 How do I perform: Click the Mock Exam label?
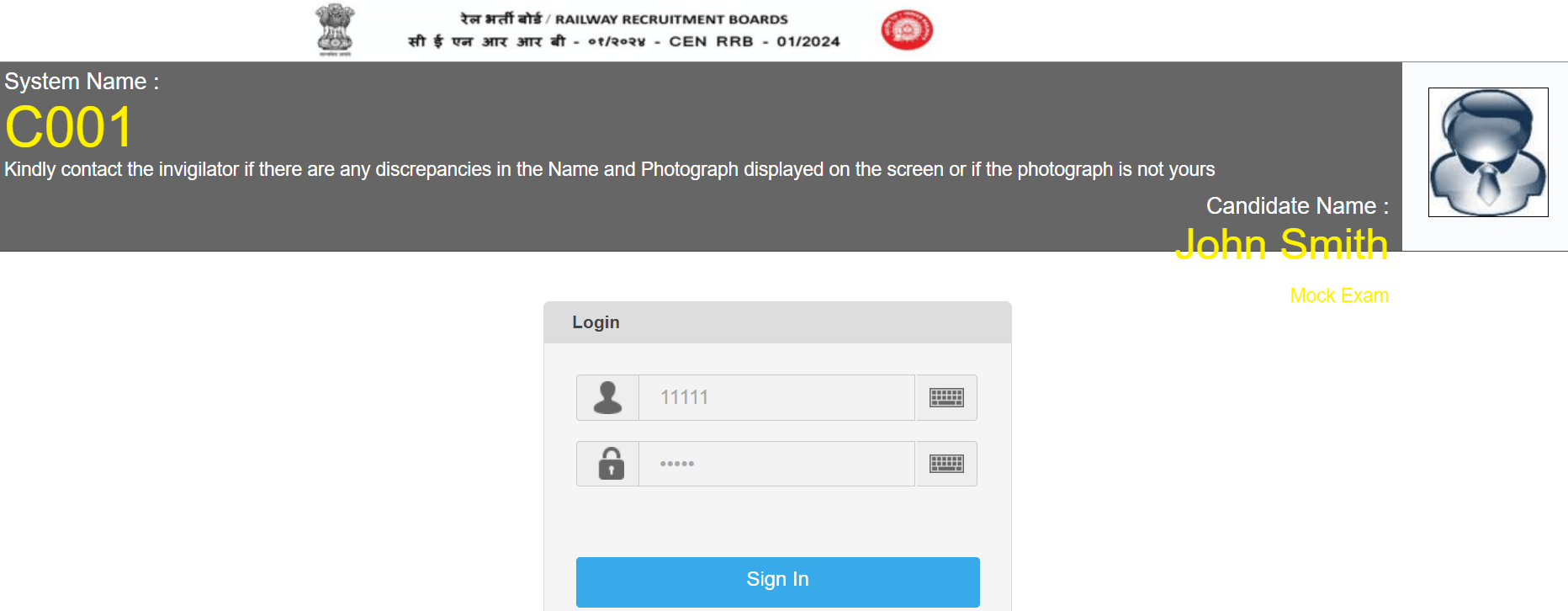(1339, 295)
